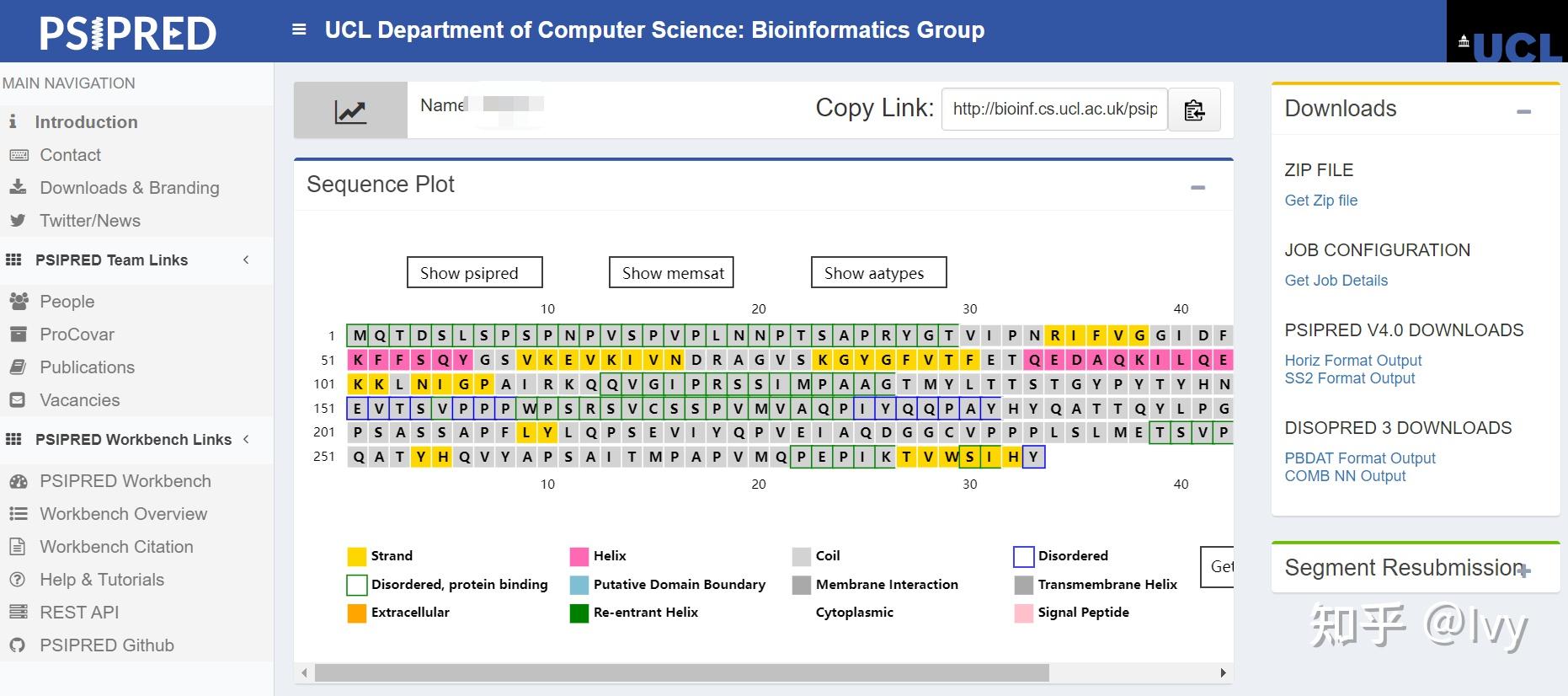The image size is (1568, 696).
Task: Click the REST API server icon
Action: [18, 613]
